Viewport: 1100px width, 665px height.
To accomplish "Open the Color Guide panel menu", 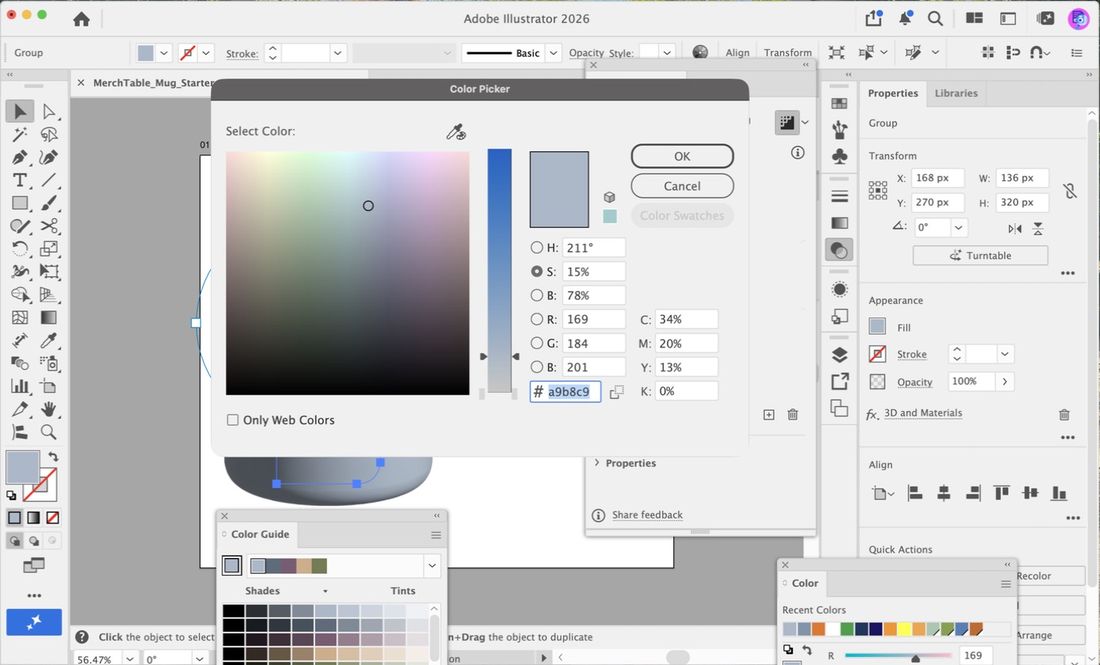I will [436, 535].
